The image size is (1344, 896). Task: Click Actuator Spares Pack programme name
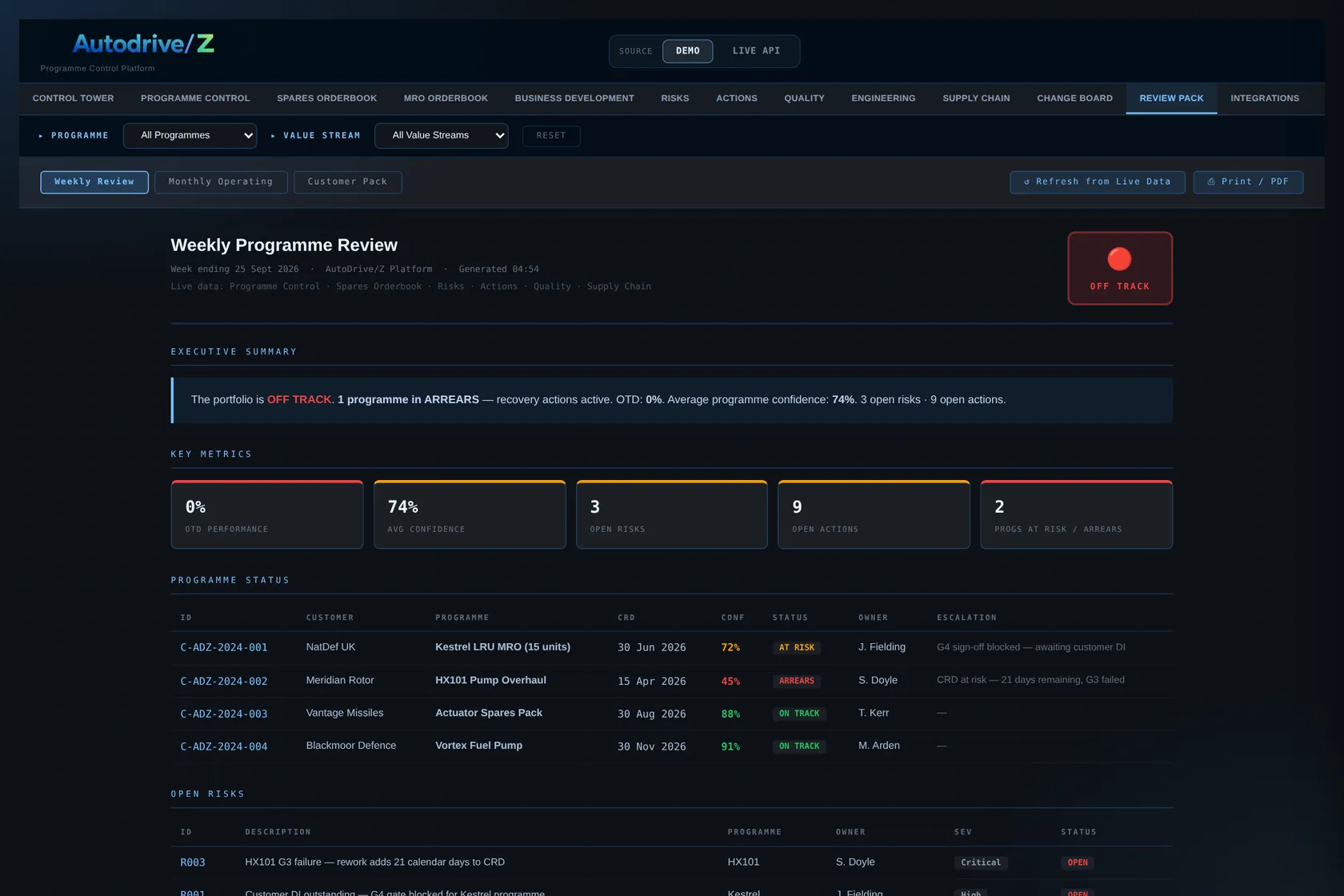pyautogui.click(x=489, y=713)
